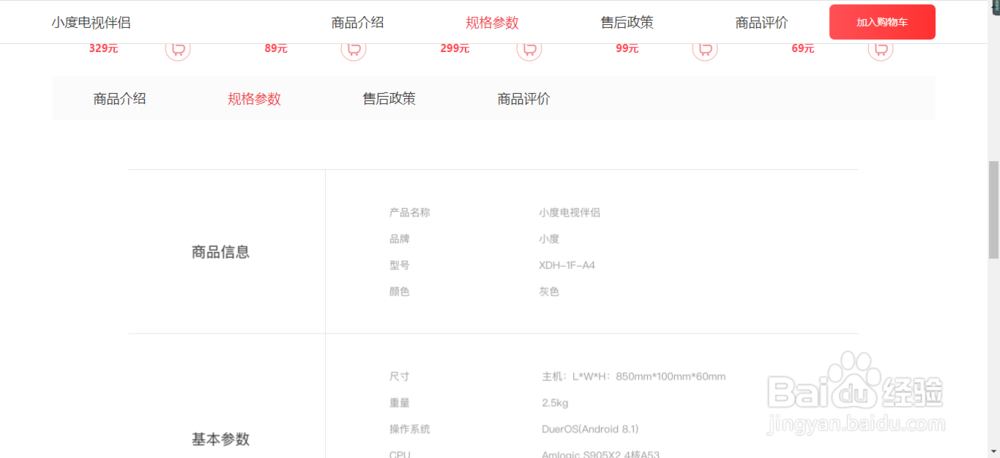Click the 小度电视伴侣 product name value

(570, 213)
